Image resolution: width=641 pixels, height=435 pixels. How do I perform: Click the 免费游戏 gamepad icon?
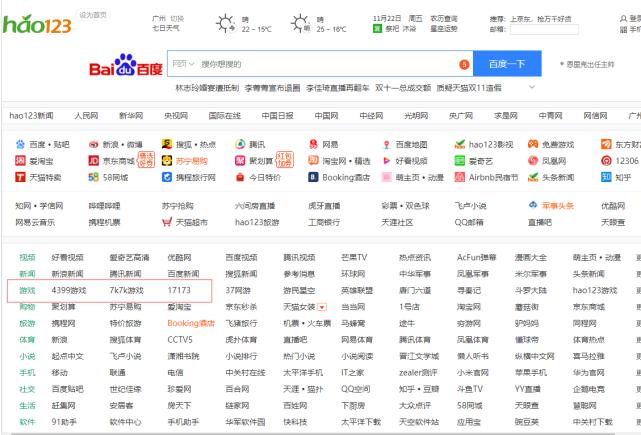[x=533, y=144]
